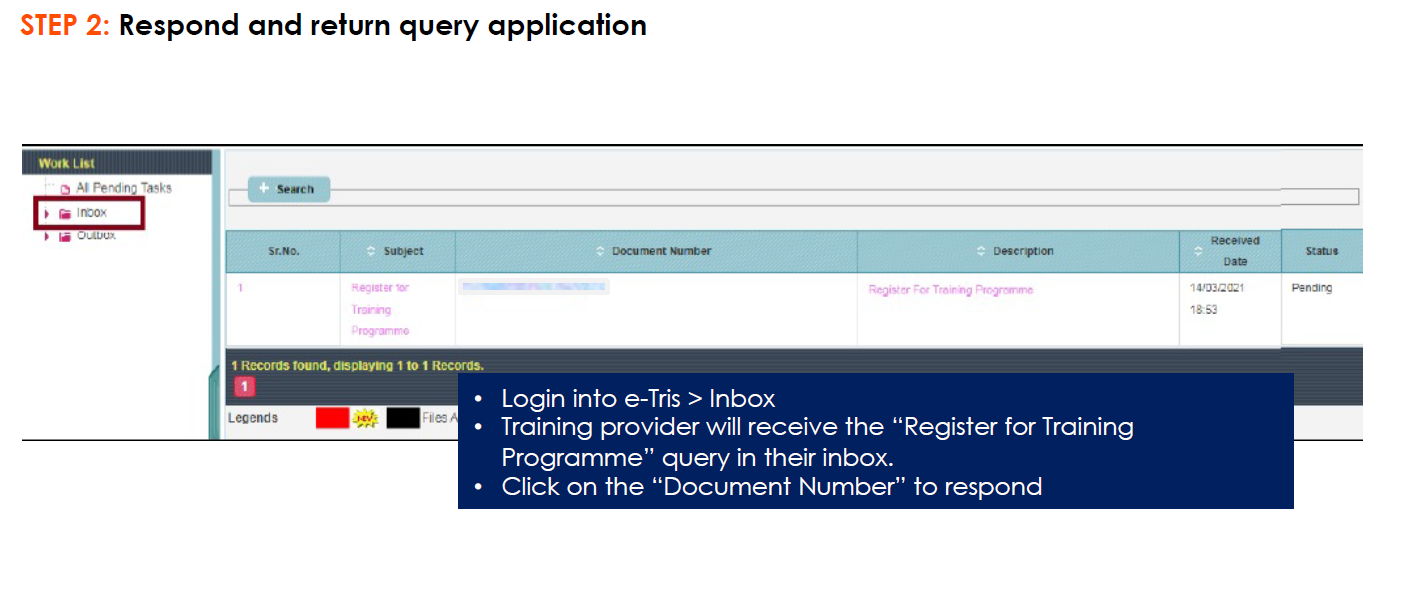Sort by Received Date column arrows

(1199, 251)
